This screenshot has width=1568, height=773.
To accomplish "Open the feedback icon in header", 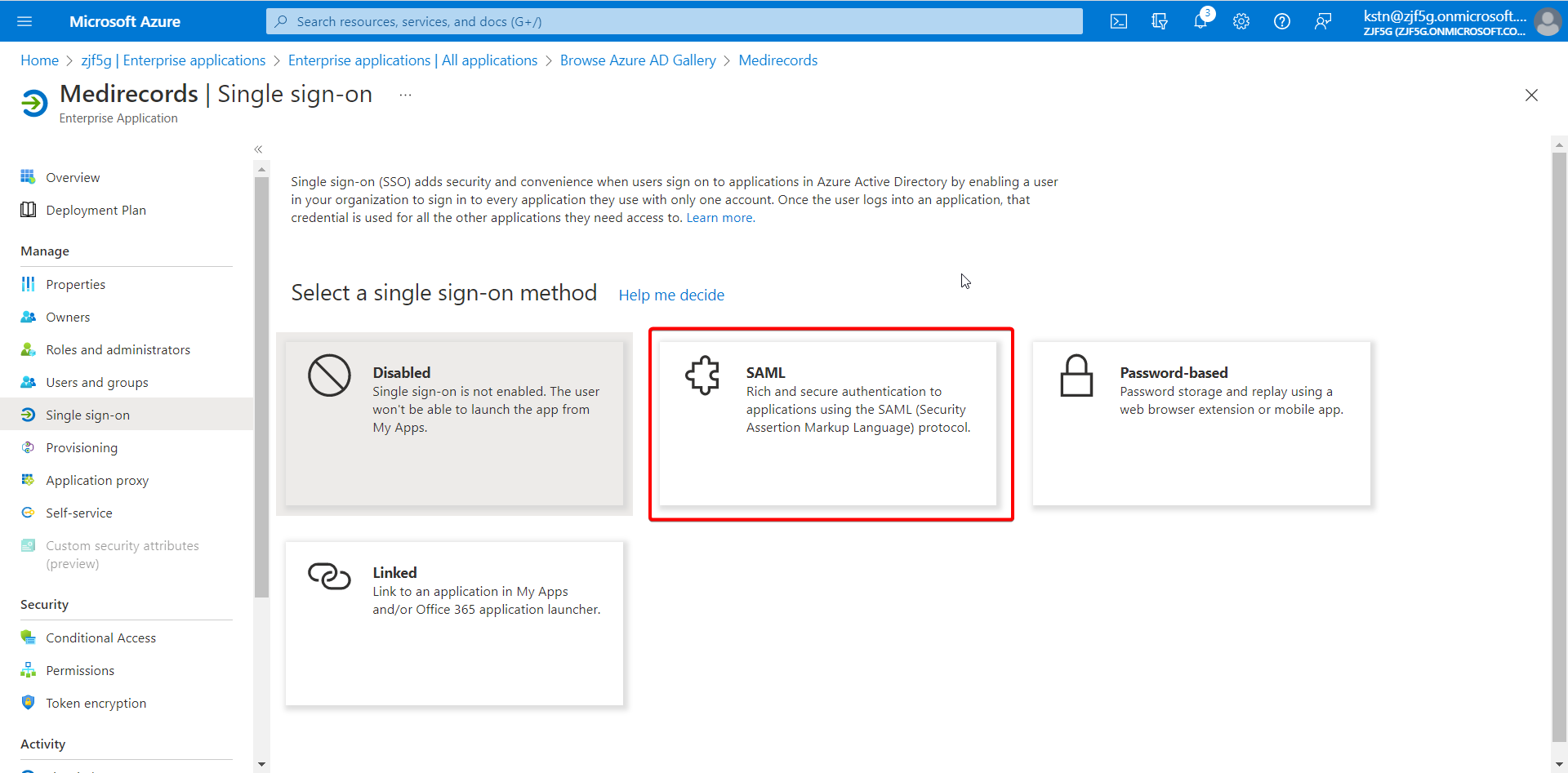I will (x=1323, y=21).
